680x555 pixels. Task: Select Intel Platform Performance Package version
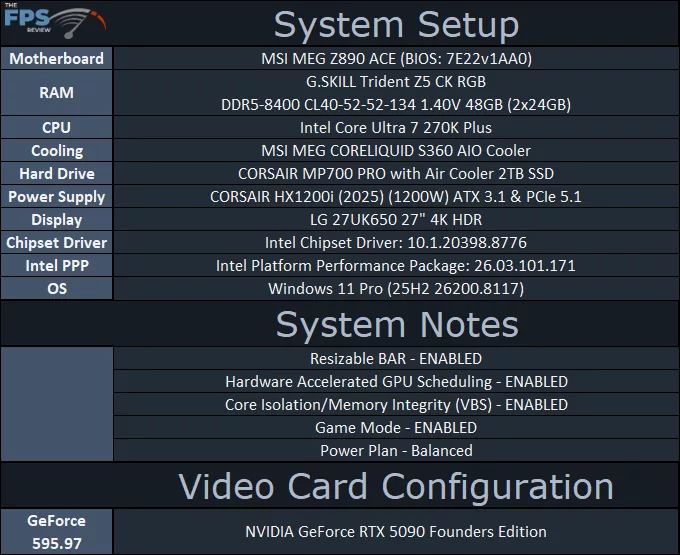396,265
